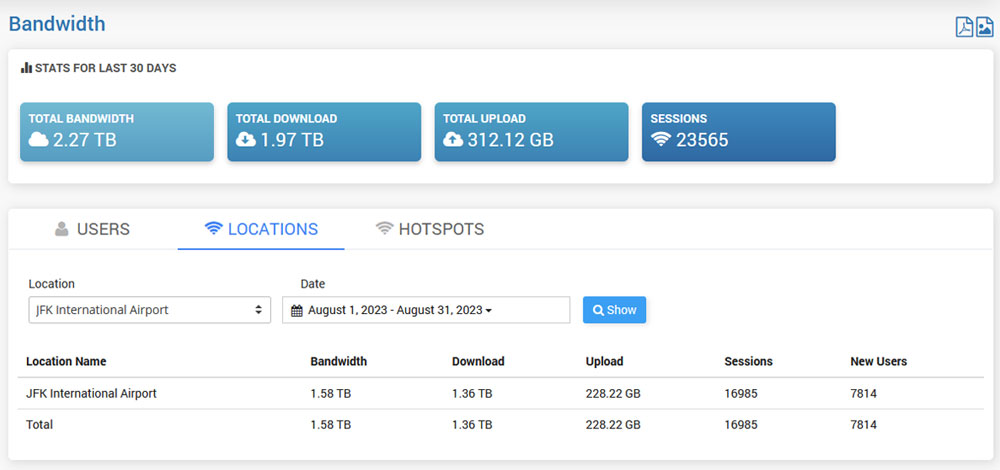Viewport: 1000px width, 470px height.
Task: Click the Sessions wifi icon
Action: [661, 140]
